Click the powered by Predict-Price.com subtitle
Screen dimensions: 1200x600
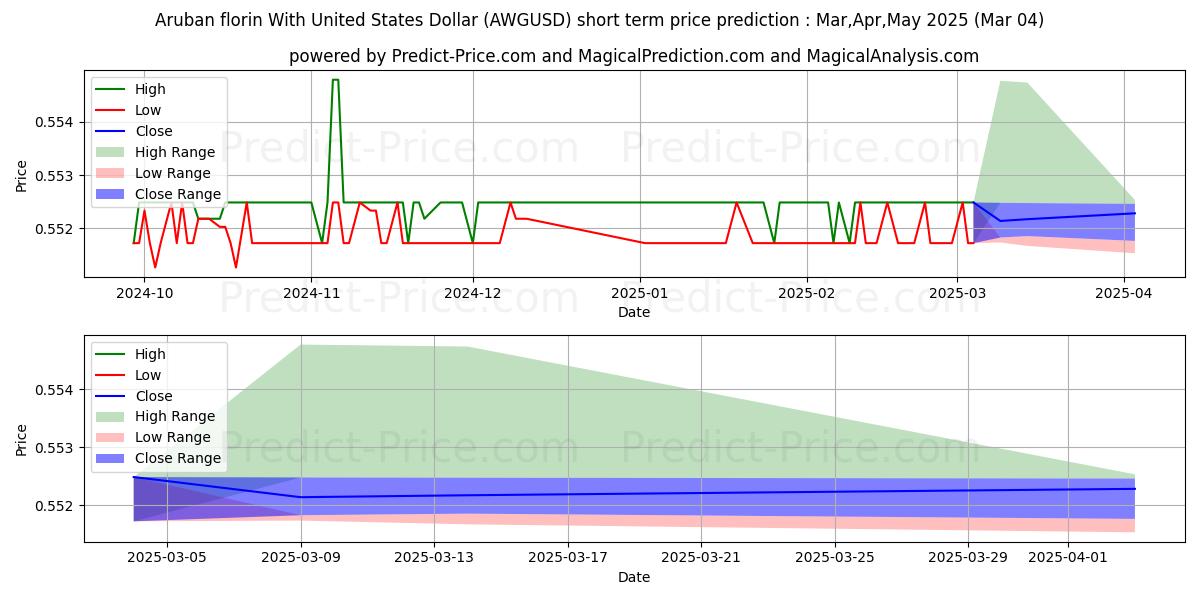(634, 56)
